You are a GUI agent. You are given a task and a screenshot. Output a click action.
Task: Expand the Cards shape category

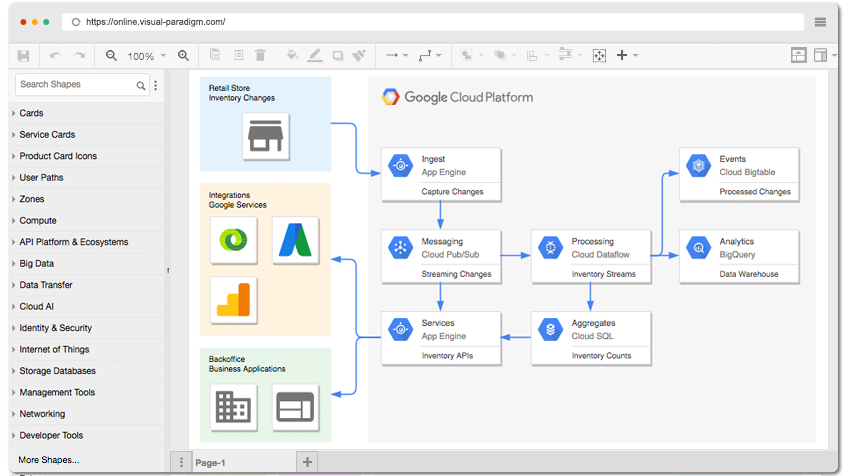coord(87,113)
